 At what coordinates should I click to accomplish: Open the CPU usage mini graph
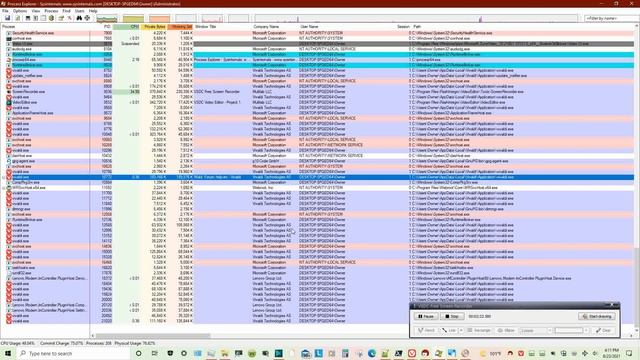(x=107, y=18)
